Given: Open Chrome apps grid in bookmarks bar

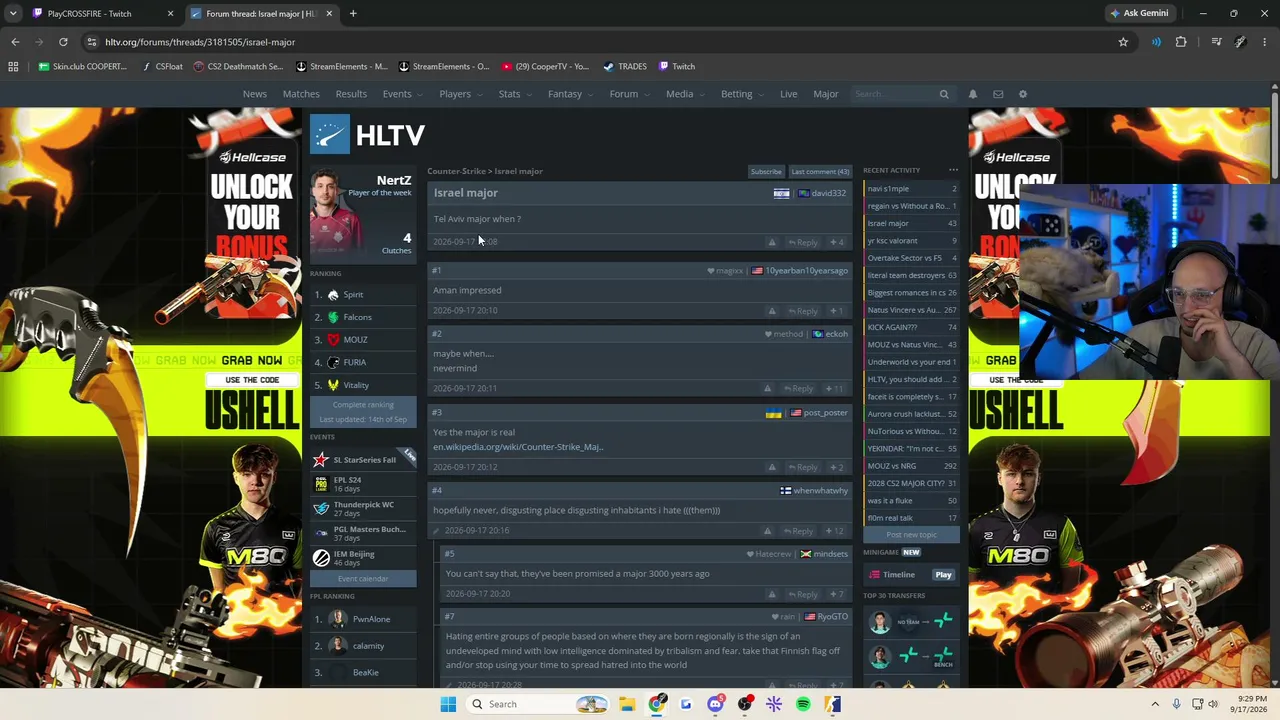Looking at the screenshot, I should coord(13,66).
